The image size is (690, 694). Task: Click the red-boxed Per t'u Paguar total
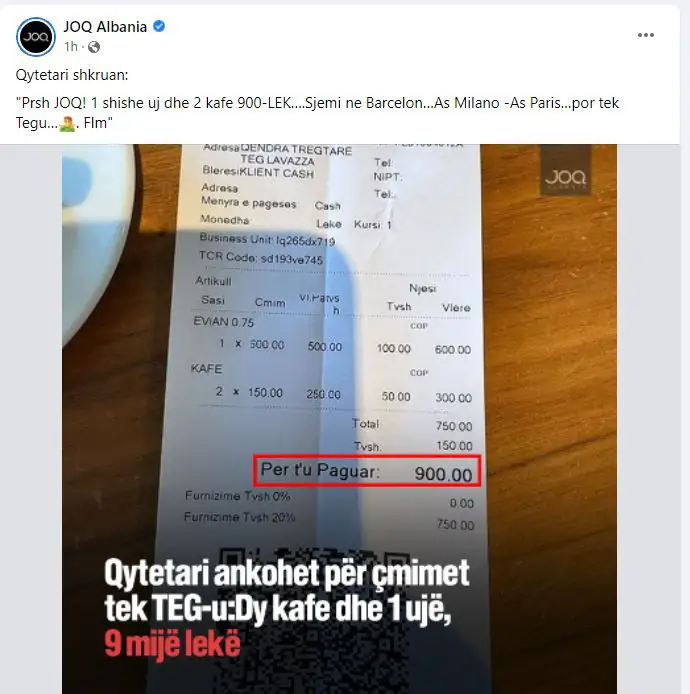point(367,471)
